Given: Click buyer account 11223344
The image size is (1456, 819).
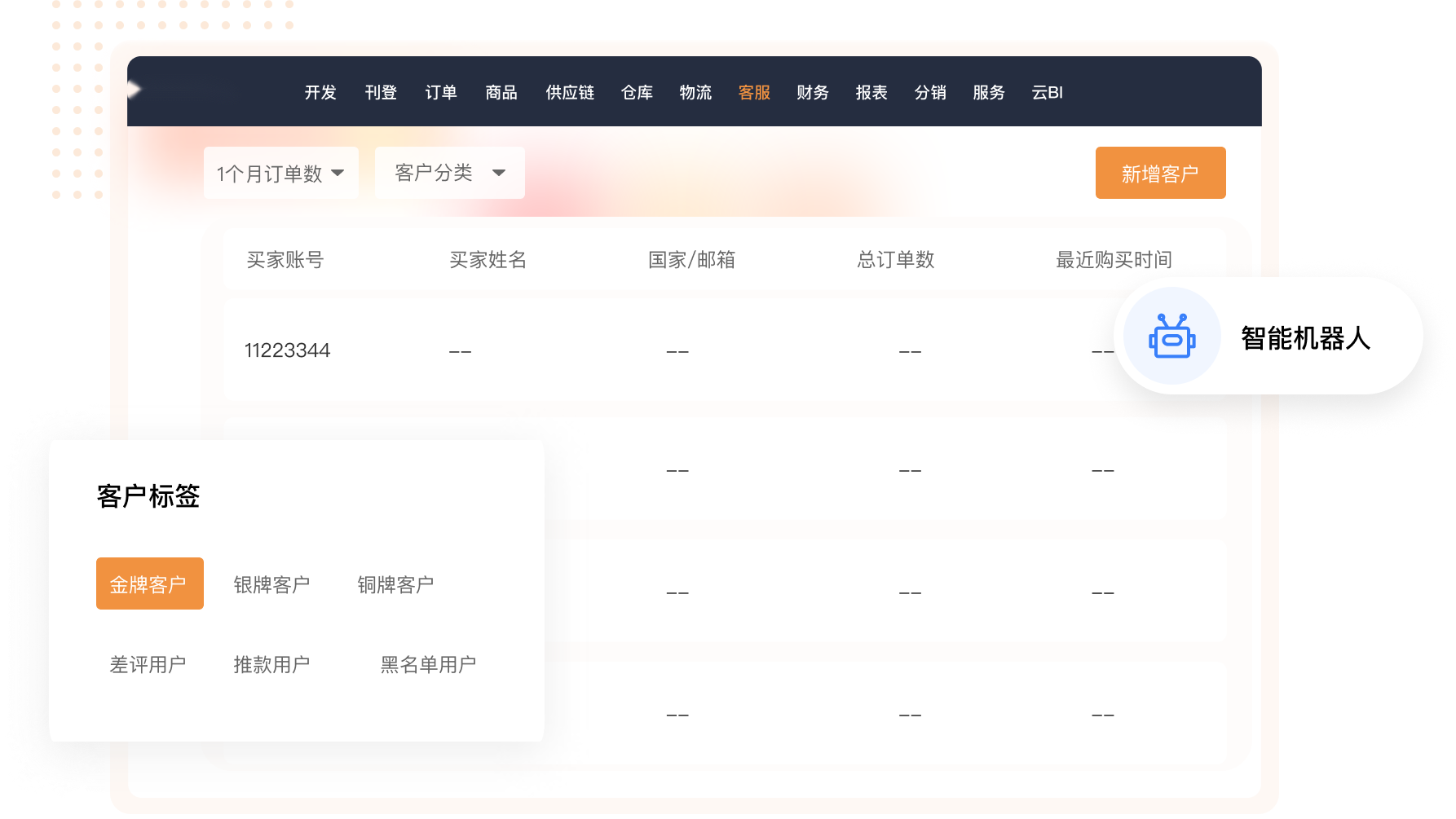Looking at the screenshot, I should click(287, 350).
